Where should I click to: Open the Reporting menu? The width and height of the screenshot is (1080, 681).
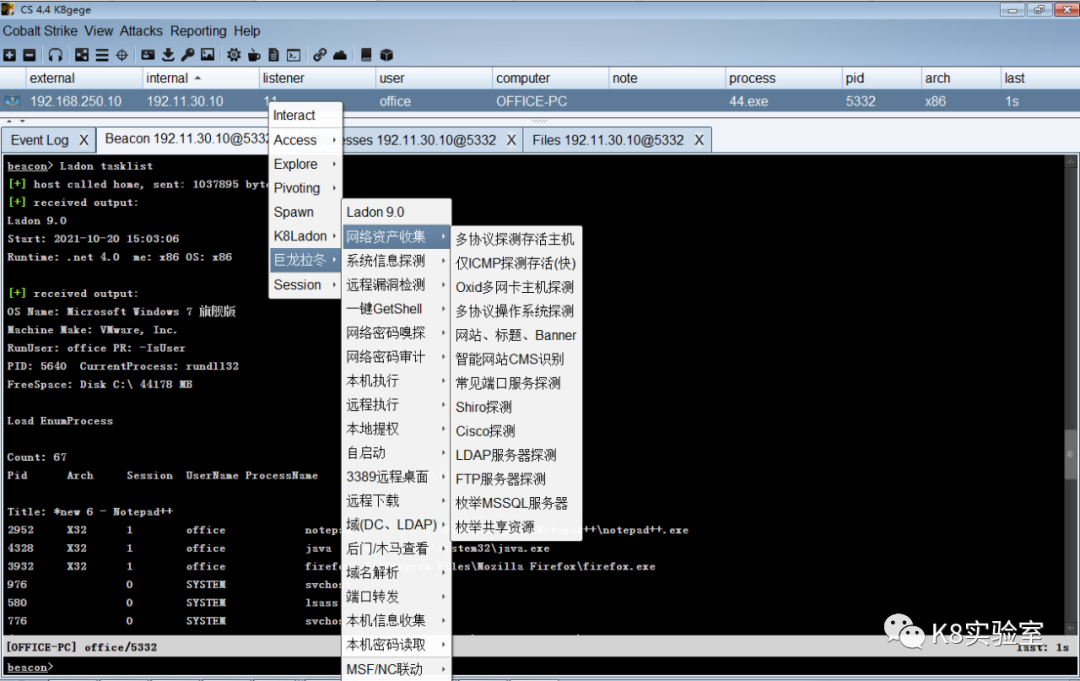(198, 31)
